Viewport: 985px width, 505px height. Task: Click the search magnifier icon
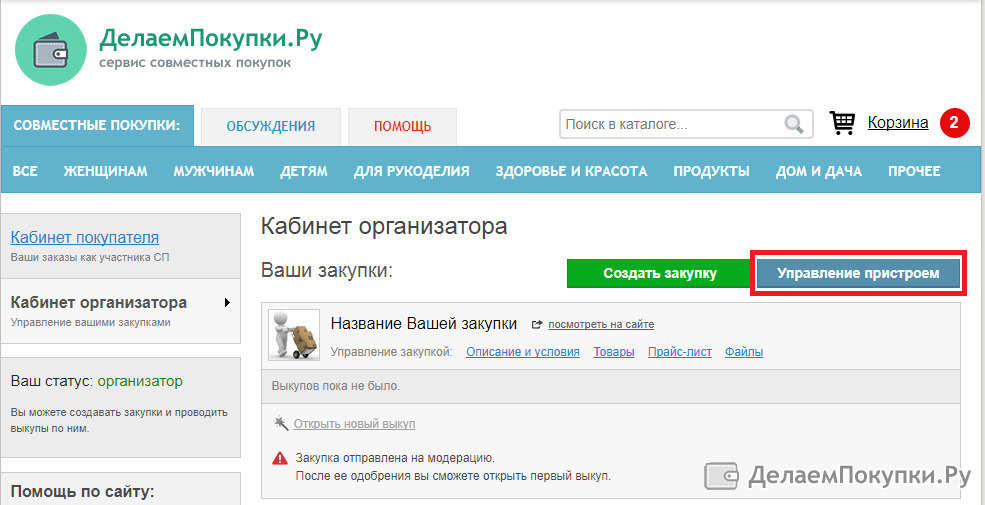[794, 124]
